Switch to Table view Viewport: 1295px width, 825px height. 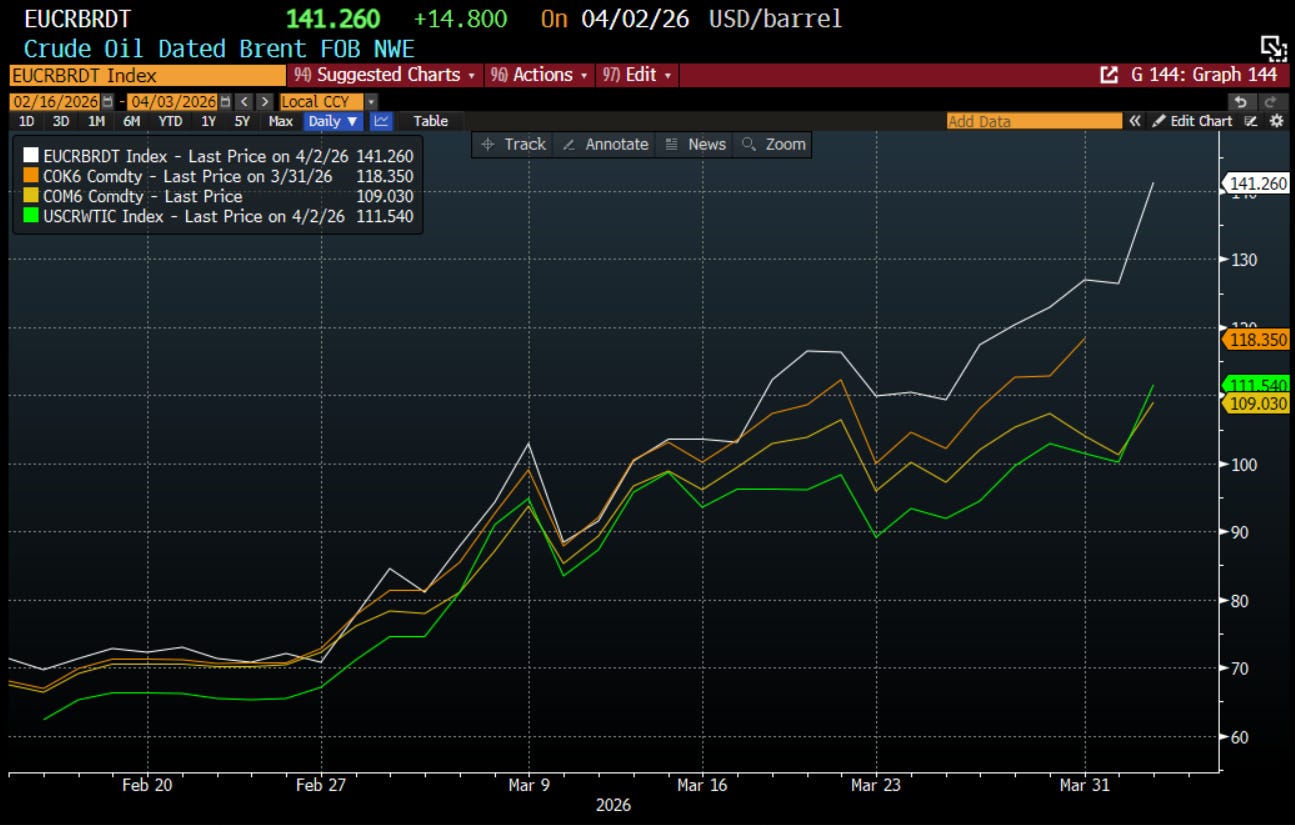(431, 121)
